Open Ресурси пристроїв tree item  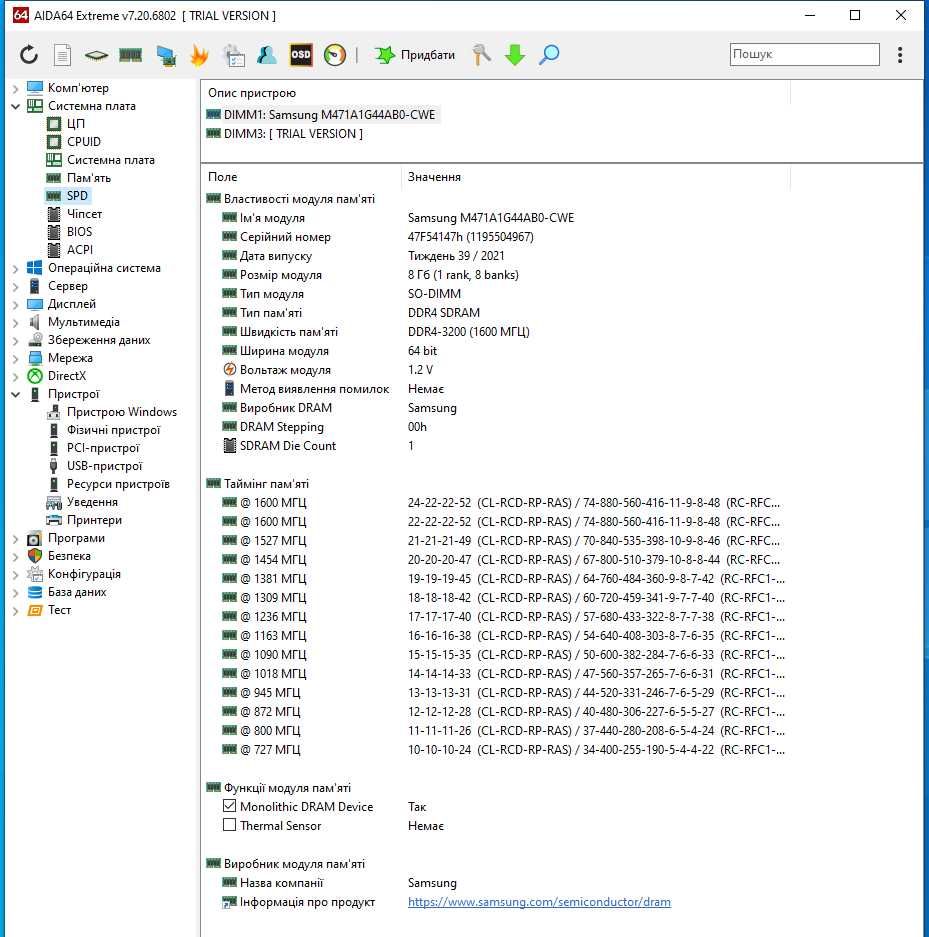[118, 483]
